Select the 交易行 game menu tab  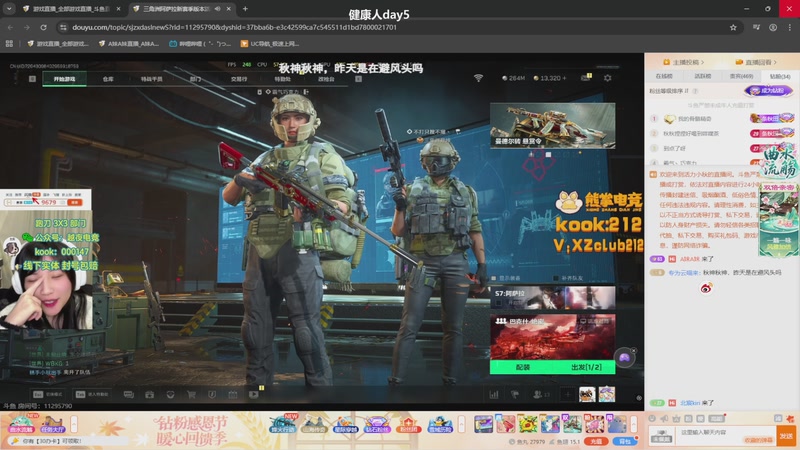239,79
